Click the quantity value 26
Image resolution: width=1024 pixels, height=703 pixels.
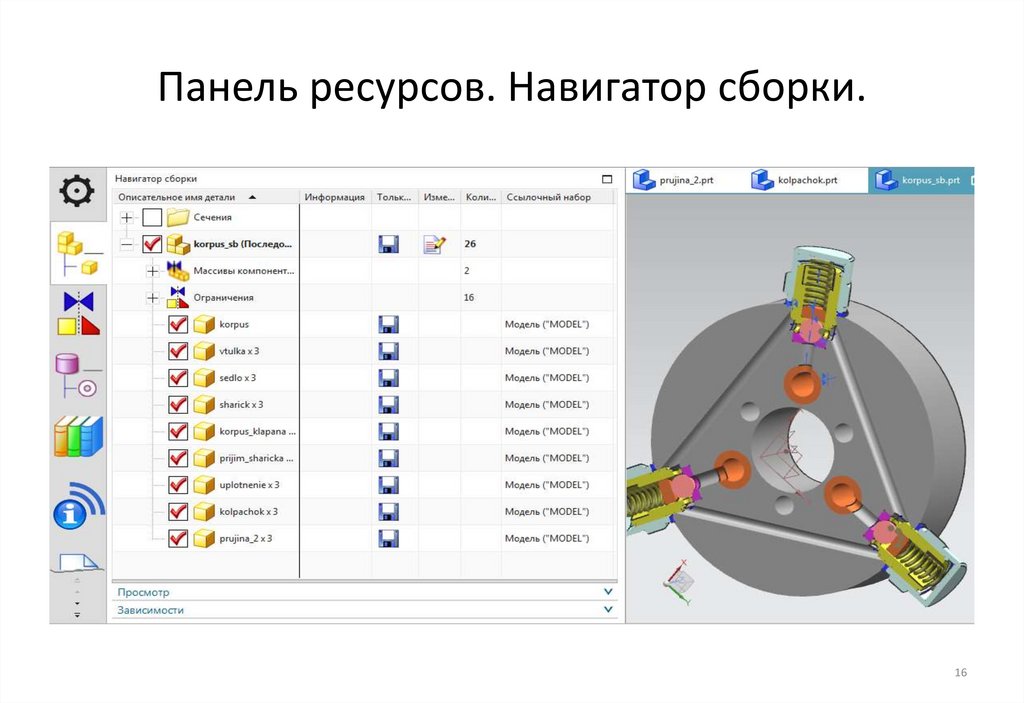click(470, 244)
